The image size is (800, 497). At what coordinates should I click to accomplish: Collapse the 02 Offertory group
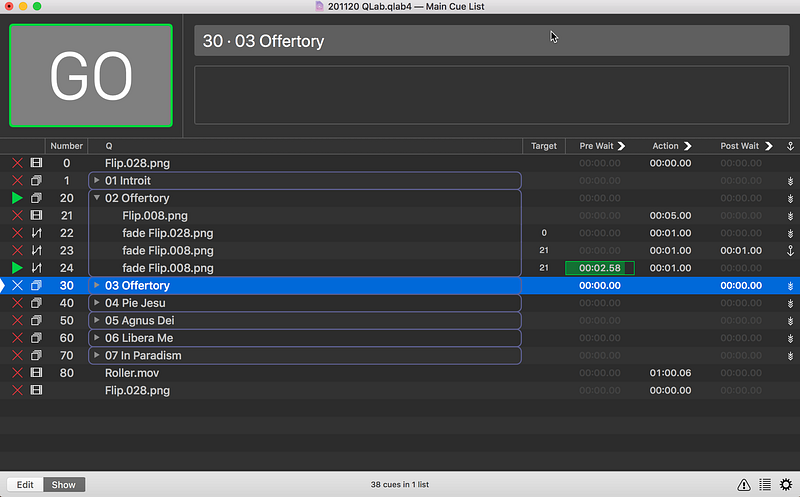tap(96, 197)
